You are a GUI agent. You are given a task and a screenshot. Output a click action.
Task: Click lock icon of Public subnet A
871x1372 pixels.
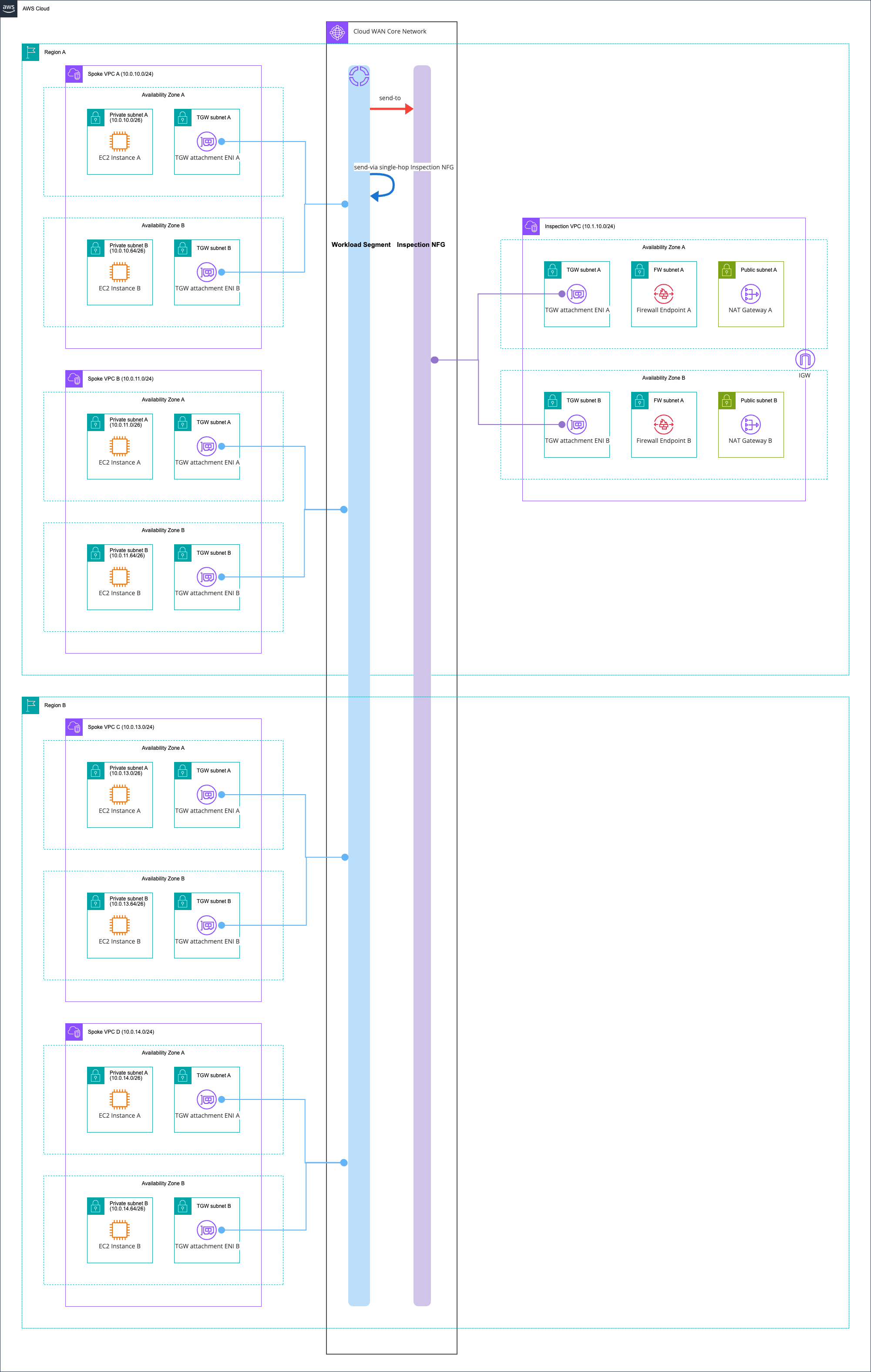[727, 270]
